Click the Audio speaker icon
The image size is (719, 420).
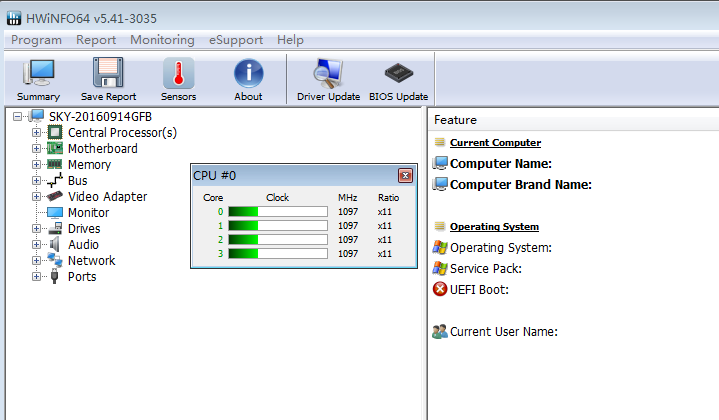55,244
